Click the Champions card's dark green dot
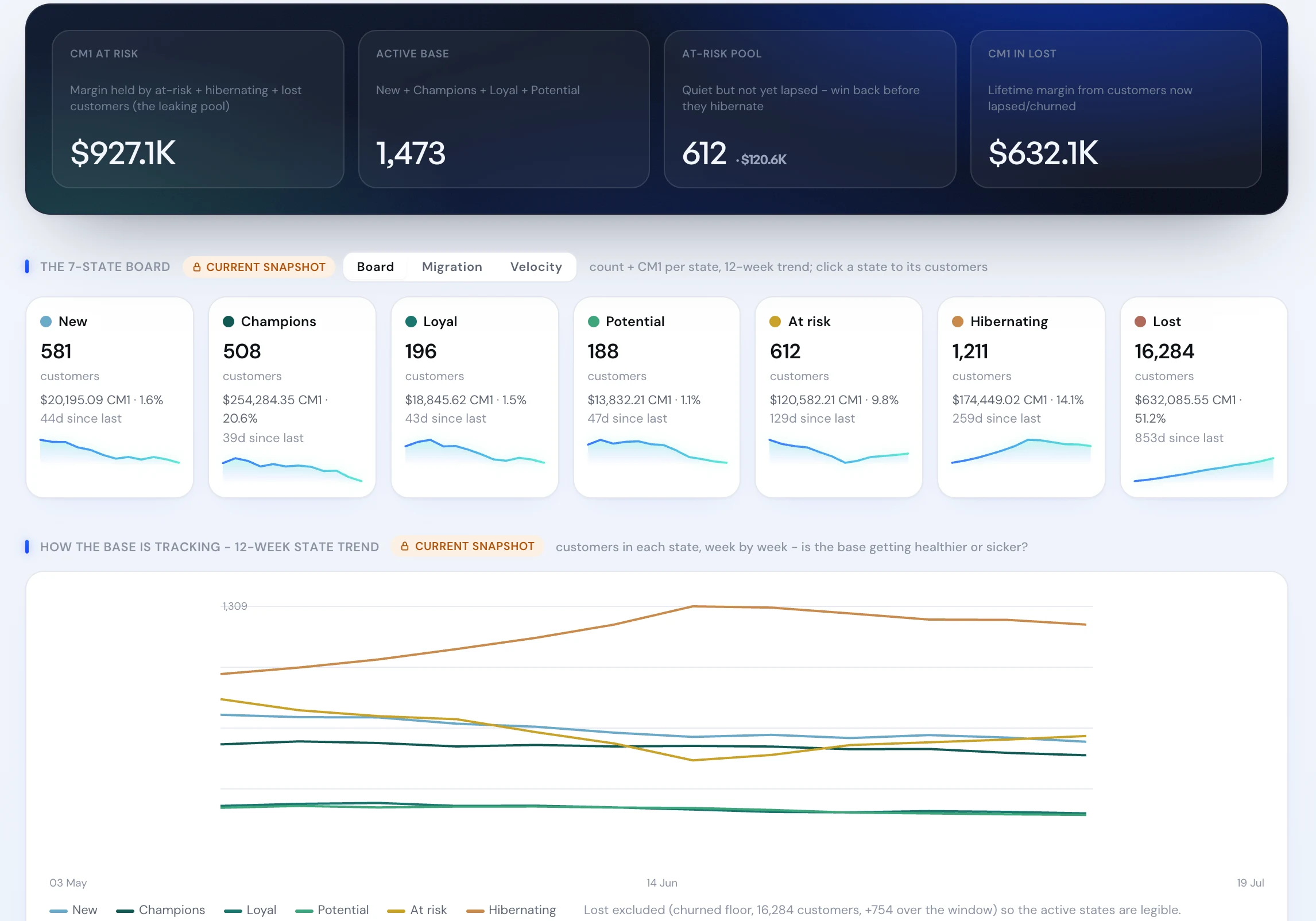This screenshot has width=1316, height=921. 229,322
